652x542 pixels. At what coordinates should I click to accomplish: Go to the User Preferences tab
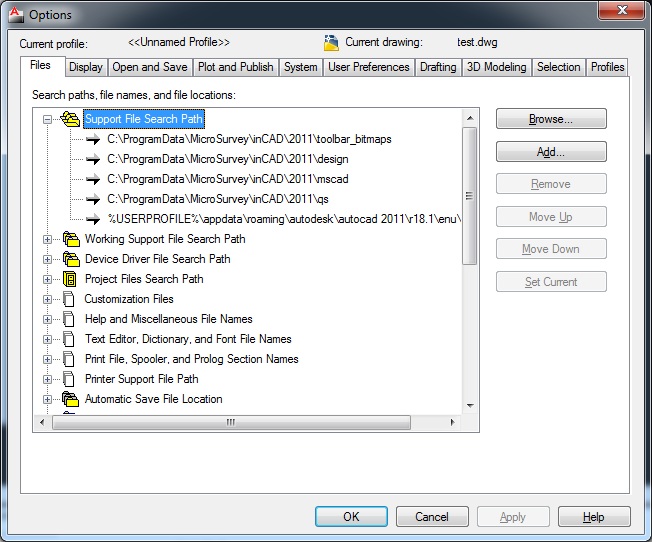click(369, 67)
